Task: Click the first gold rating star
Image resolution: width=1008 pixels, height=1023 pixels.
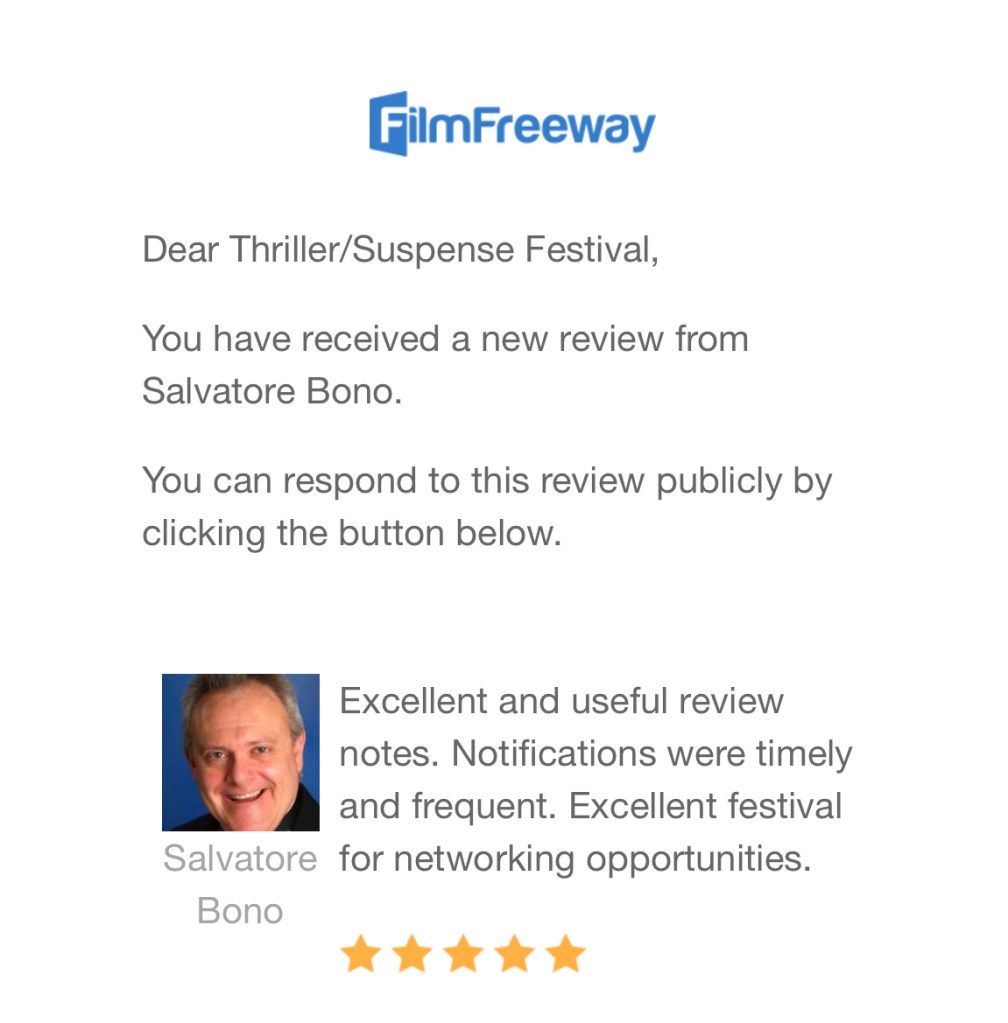Action: coord(360,954)
